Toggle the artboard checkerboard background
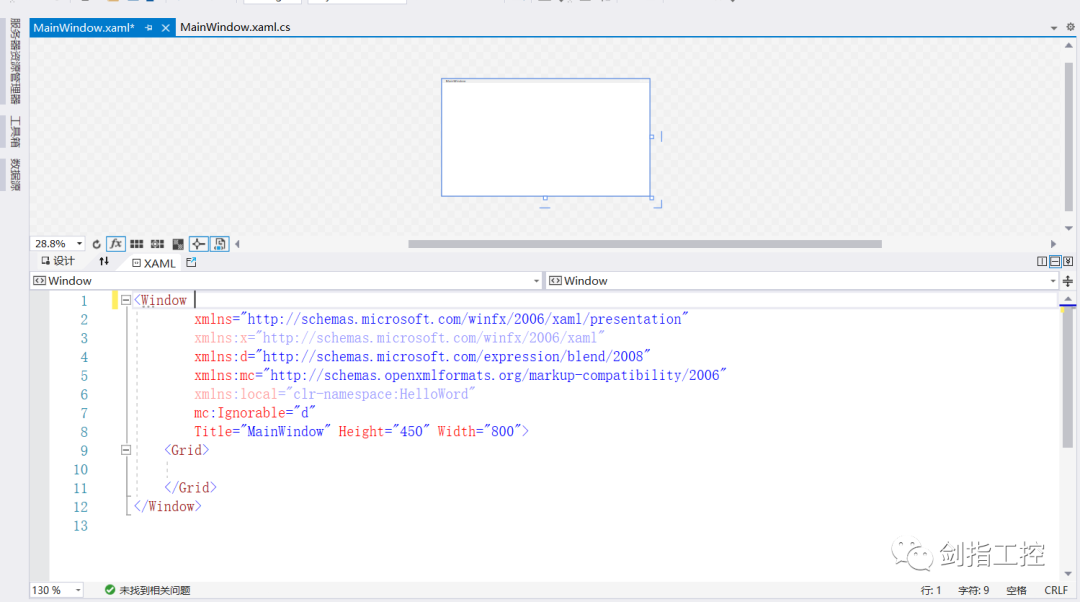 point(178,244)
